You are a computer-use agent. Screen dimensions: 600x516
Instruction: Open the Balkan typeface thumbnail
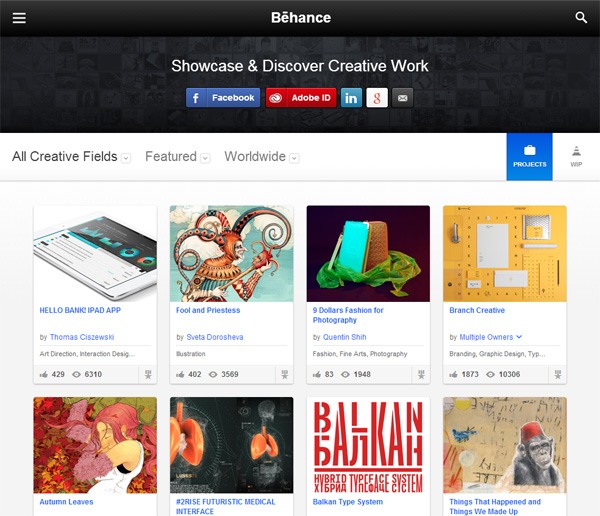click(368, 445)
